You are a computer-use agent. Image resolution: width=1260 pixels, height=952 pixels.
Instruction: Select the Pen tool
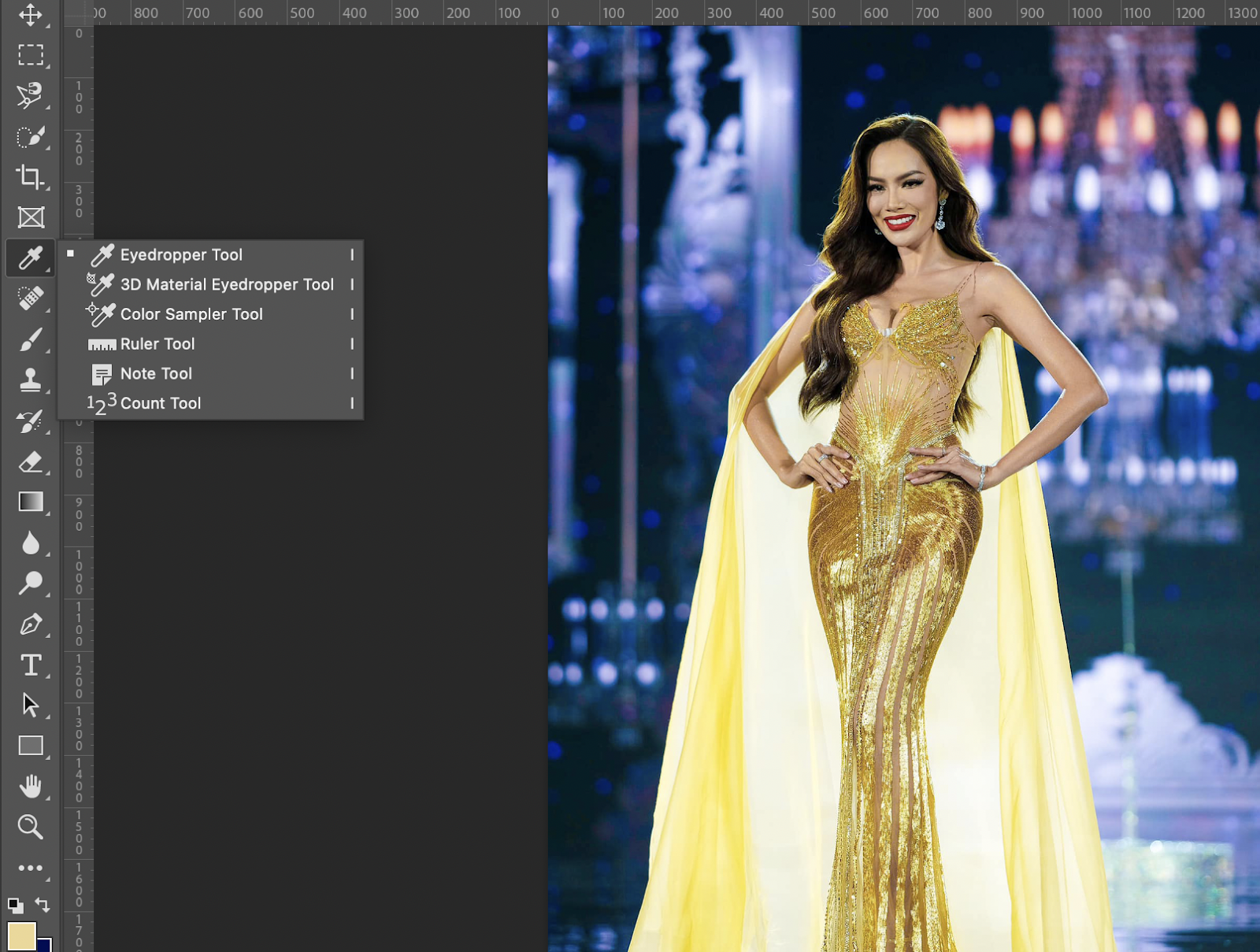31,624
